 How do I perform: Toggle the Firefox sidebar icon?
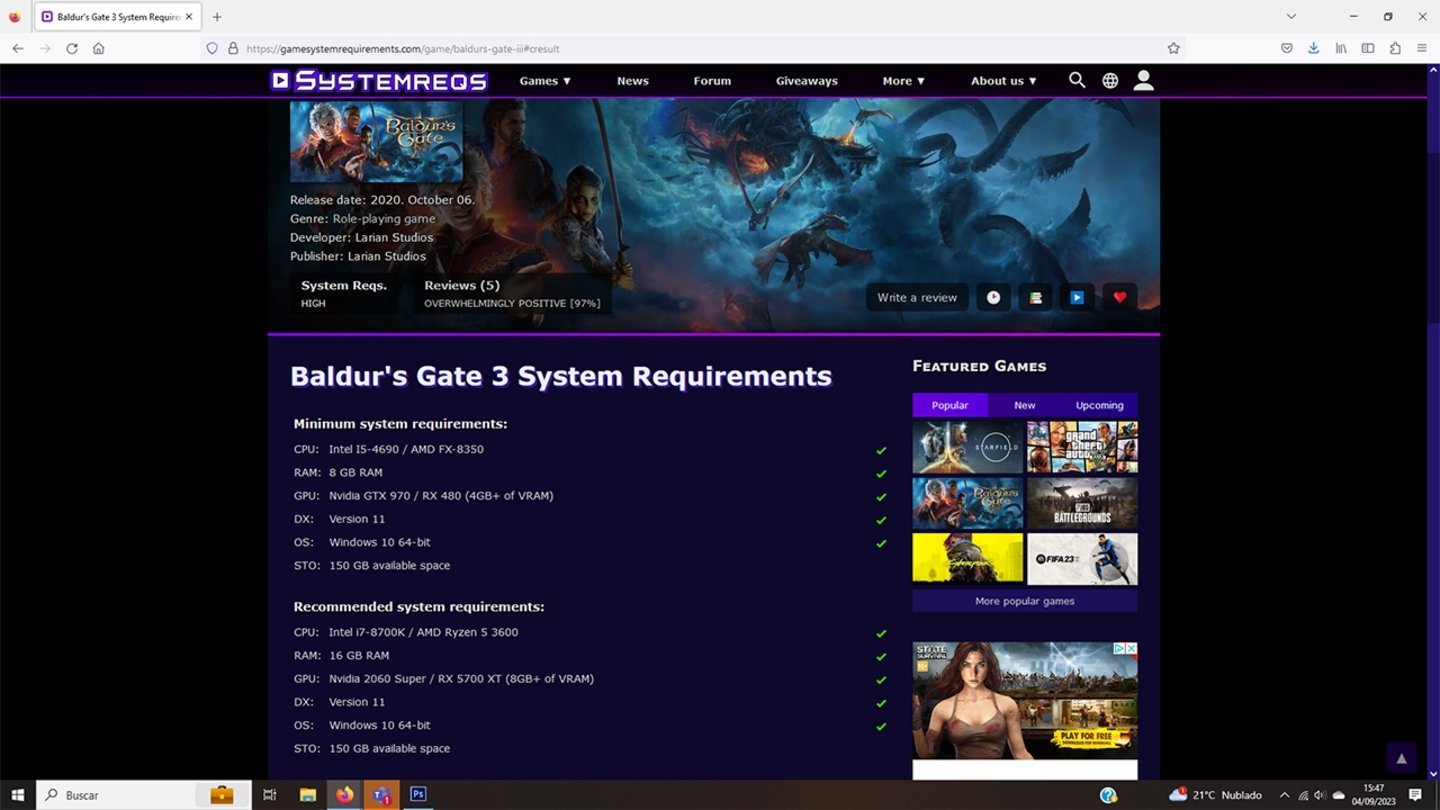pyautogui.click(x=1368, y=48)
